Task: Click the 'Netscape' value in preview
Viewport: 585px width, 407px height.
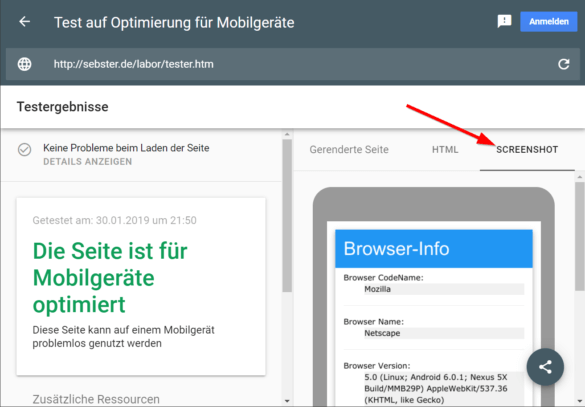Action: (x=382, y=333)
